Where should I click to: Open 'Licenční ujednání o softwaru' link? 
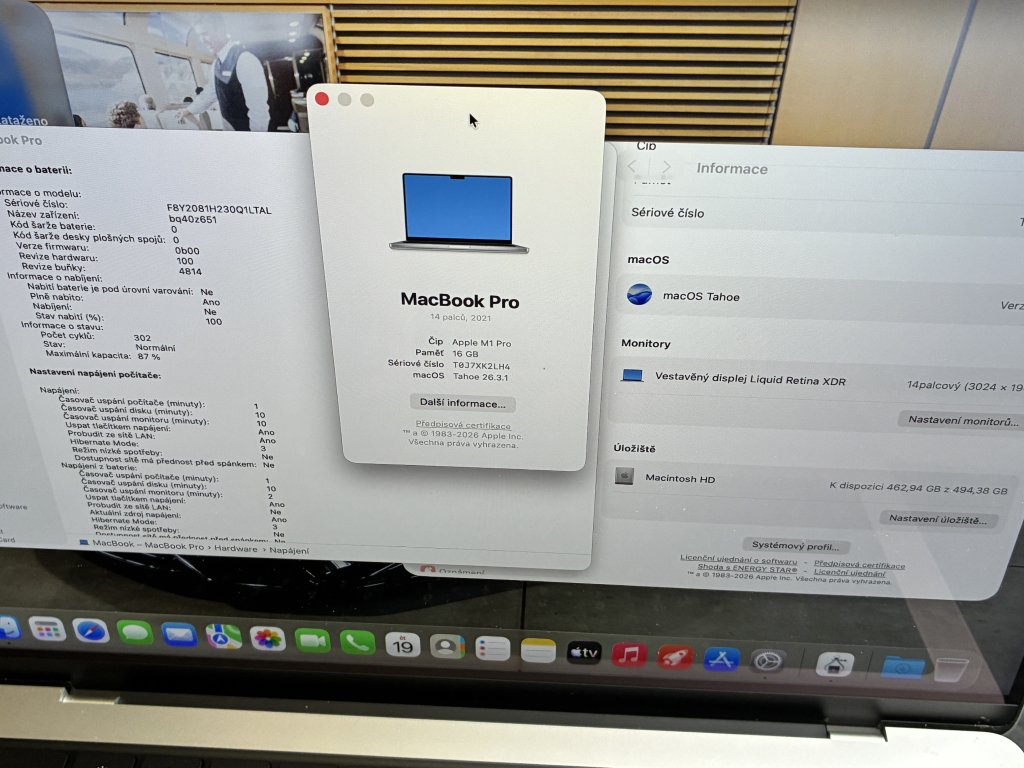click(x=739, y=562)
